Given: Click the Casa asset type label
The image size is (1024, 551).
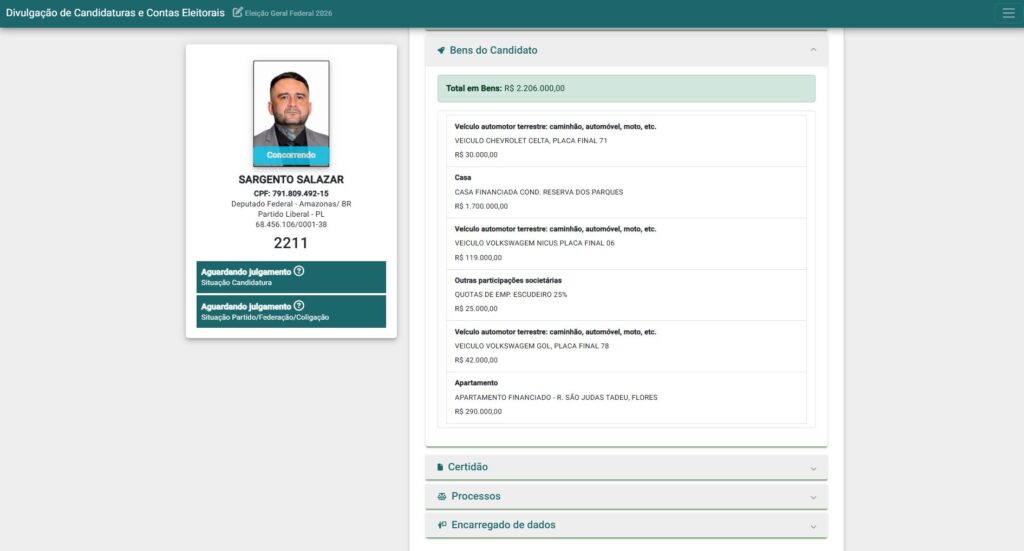Looking at the screenshot, I should [463, 178].
